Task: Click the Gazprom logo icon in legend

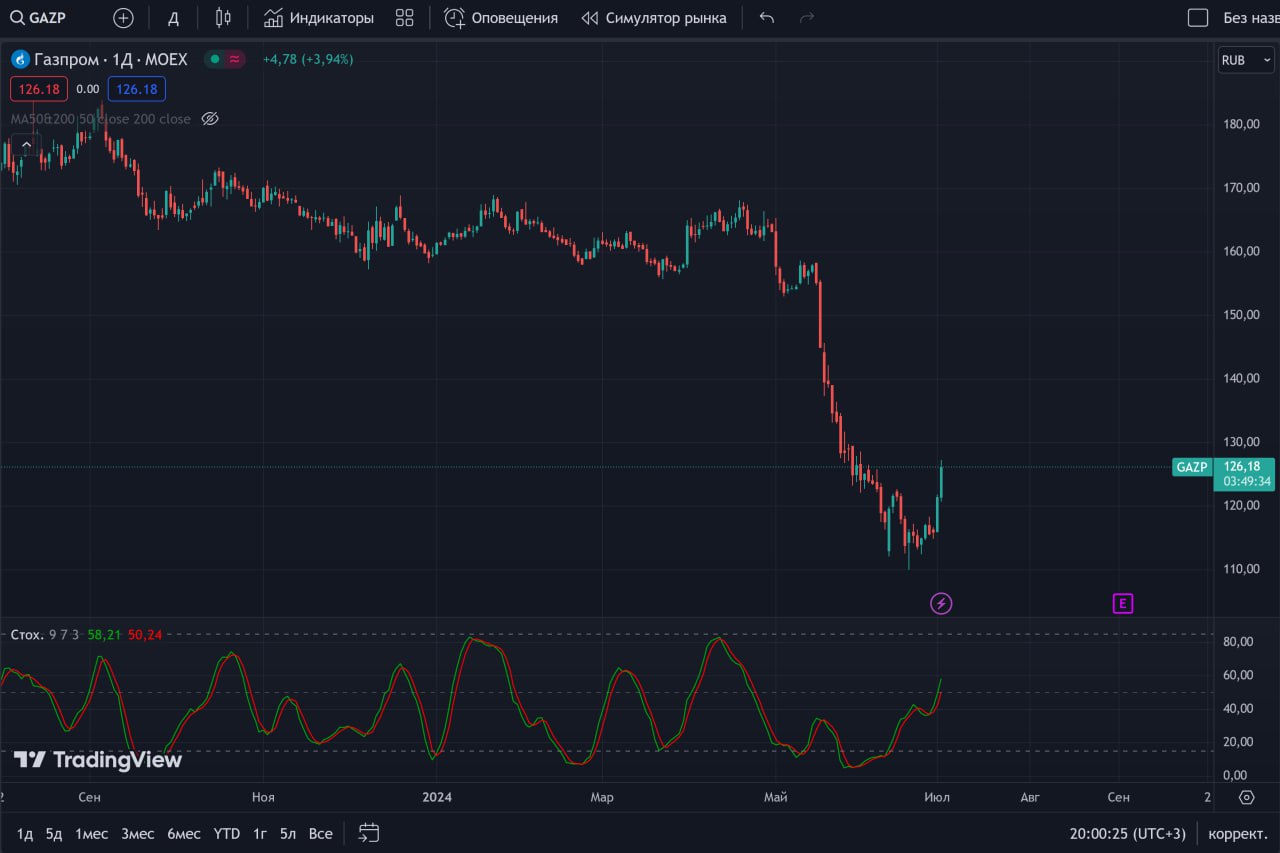Action: 20,60
